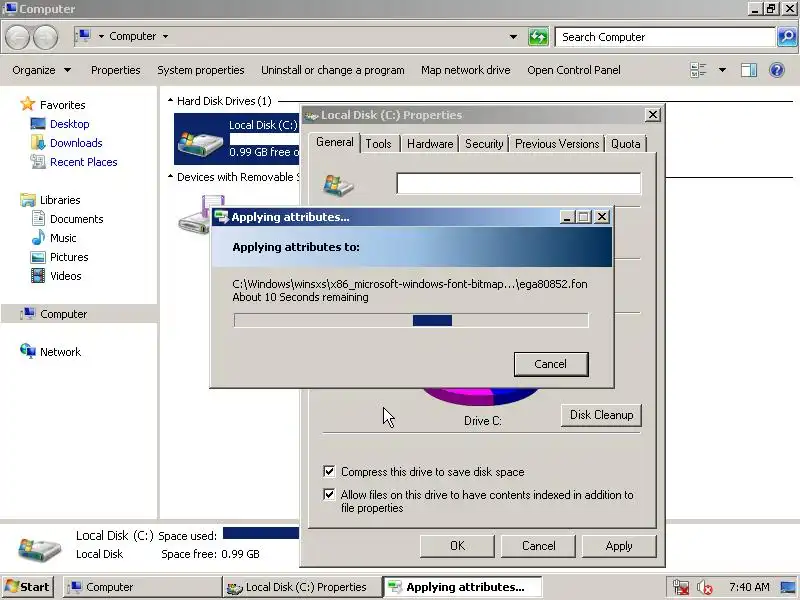Click the Search Computer input box

click(x=664, y=37)
